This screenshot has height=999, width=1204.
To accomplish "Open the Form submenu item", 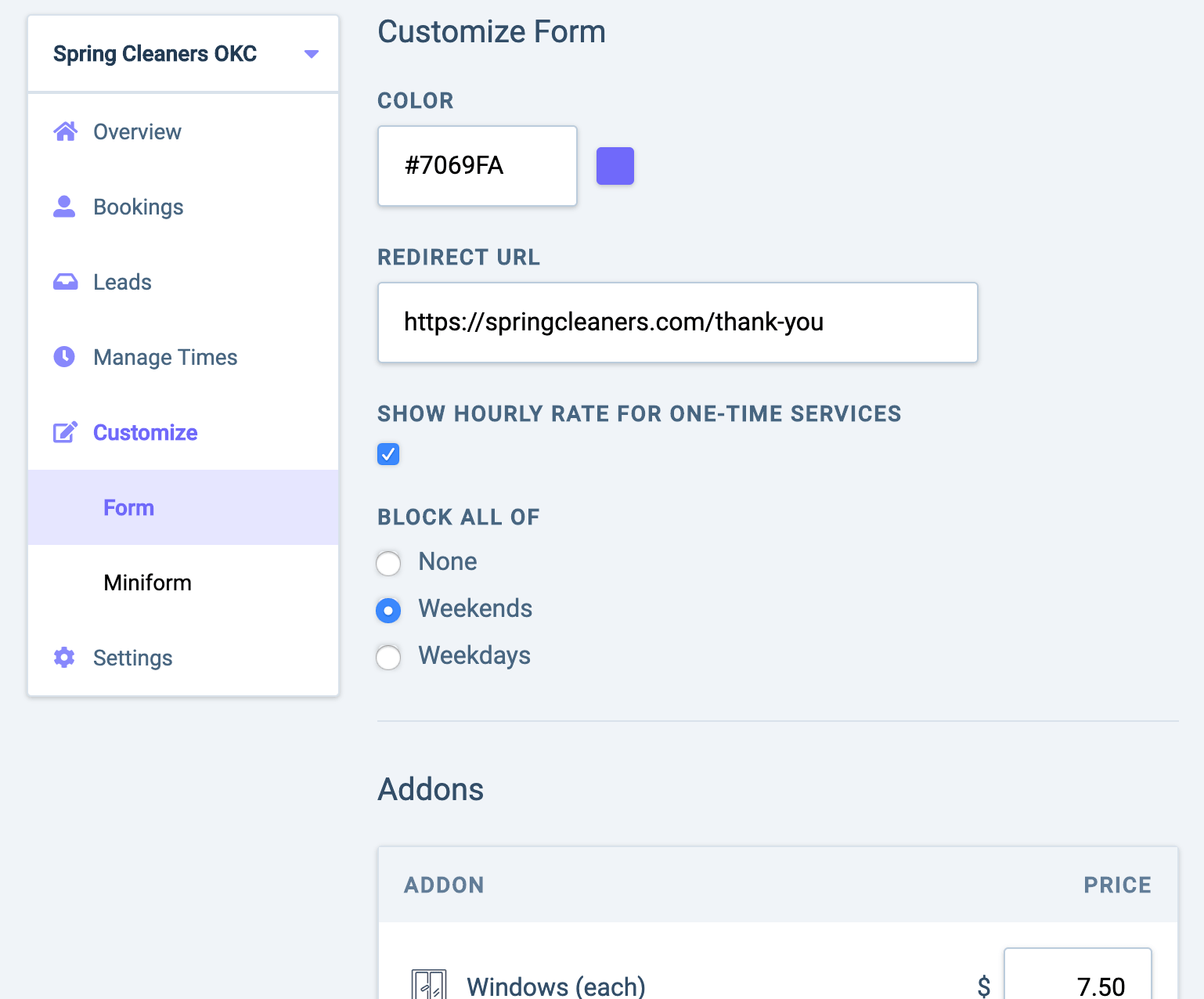I will [x=129, y=507].
